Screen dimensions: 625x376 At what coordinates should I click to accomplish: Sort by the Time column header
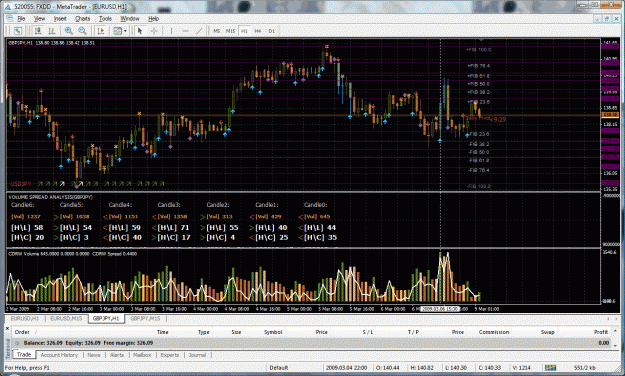click(x=162, y=332)
